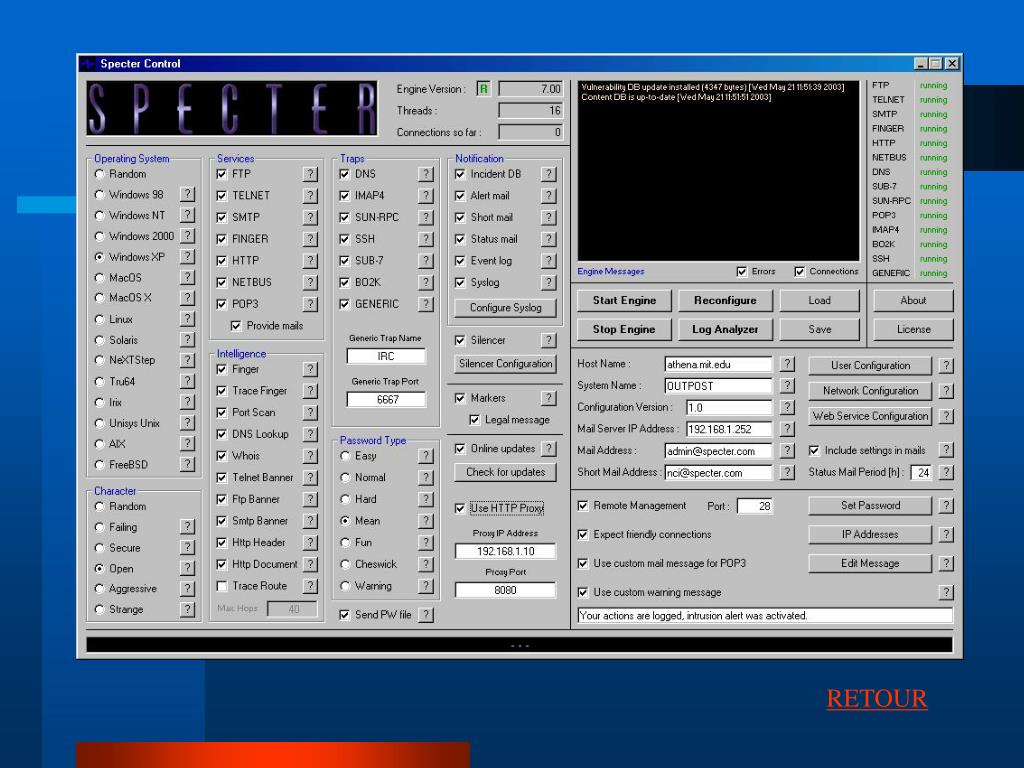Edit the custom POP3 message
1024x768 pixels.
[x=870, y=563]
